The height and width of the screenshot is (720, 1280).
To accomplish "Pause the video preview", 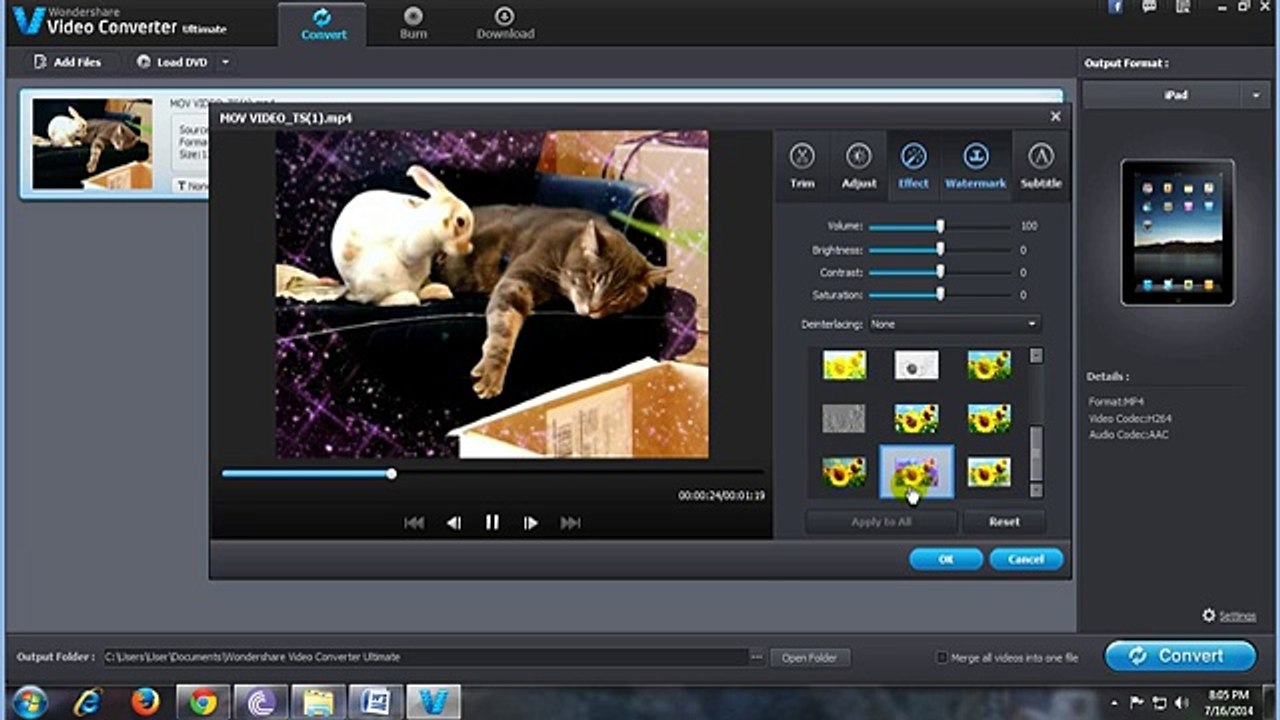I will tap(492, 522).
